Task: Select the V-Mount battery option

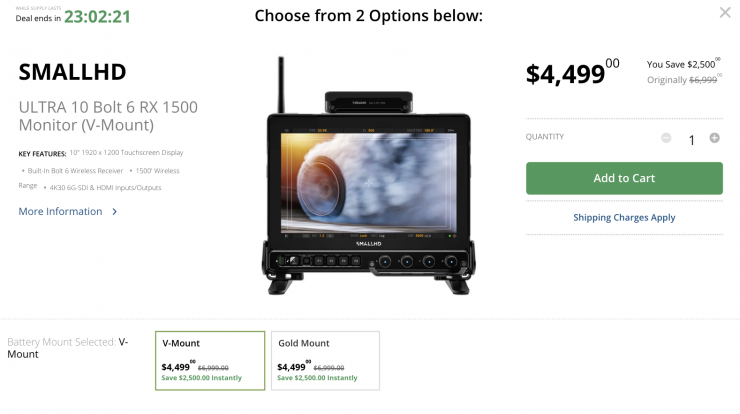Action: pos(210,361)
